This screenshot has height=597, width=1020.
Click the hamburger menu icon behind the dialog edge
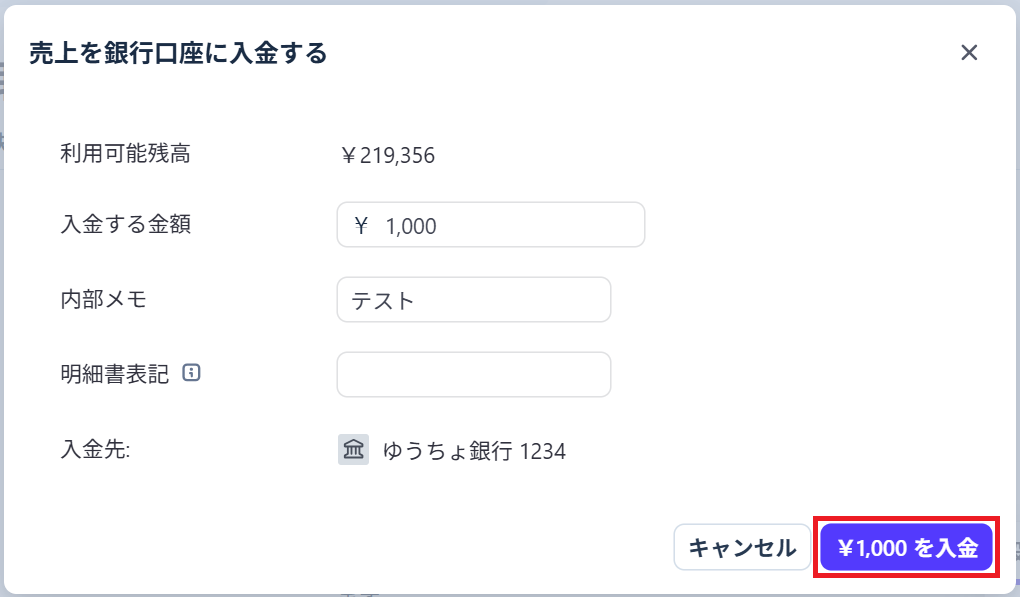point(2,77)
